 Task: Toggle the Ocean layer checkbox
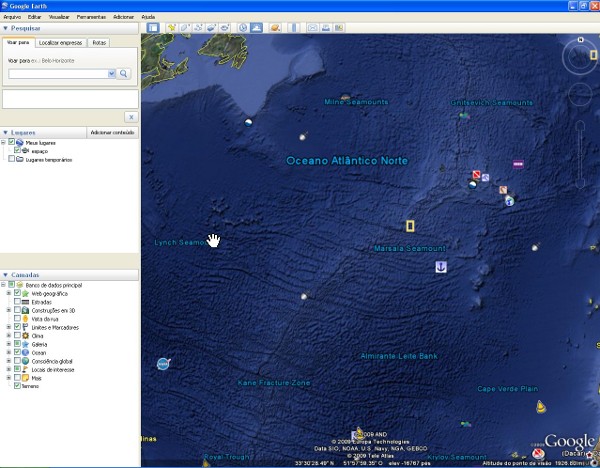tap(18, 353)
